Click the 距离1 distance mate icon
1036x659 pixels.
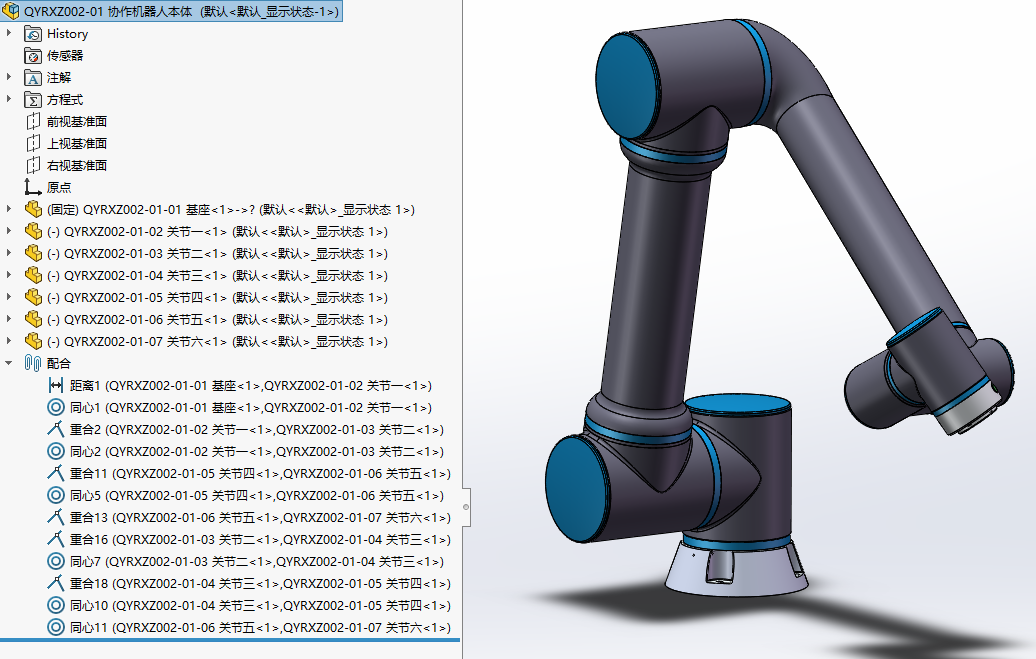click(x=56, y=385)
